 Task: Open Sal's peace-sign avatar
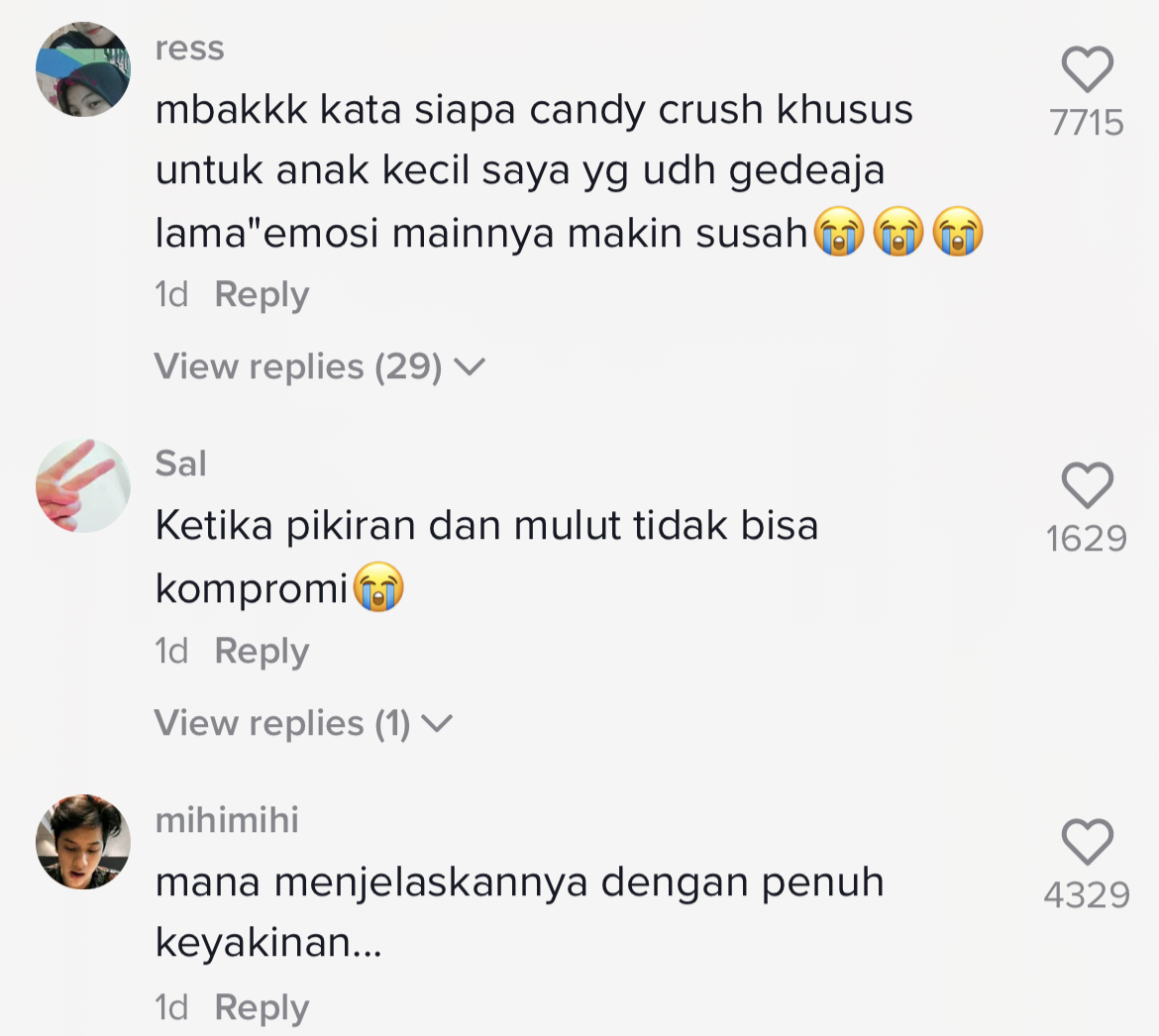coord(83,485)
